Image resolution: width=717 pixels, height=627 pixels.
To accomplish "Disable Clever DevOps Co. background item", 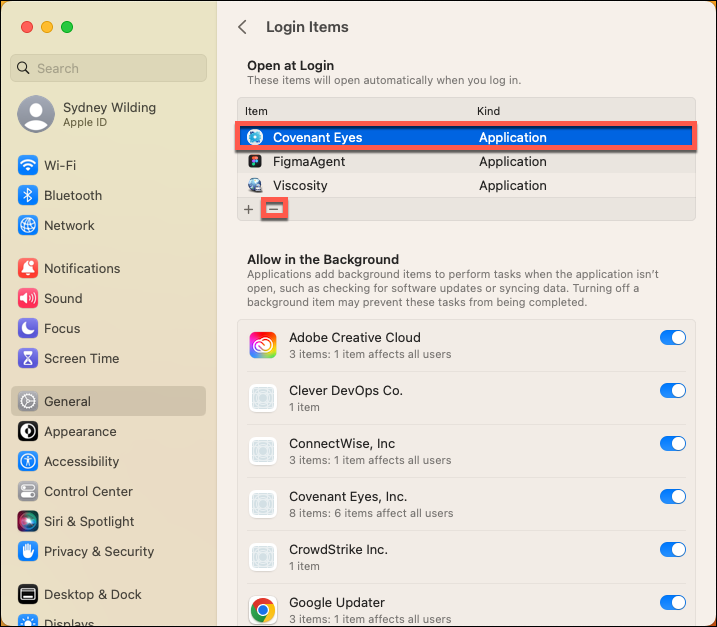I will 672,391.
